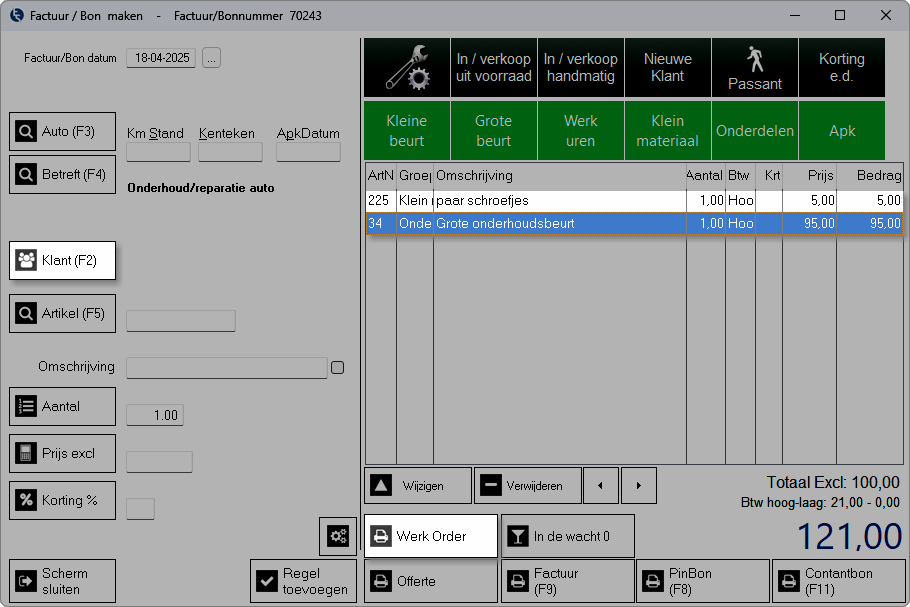Click the printer icon on Factuur (F9)

[518, 581]
